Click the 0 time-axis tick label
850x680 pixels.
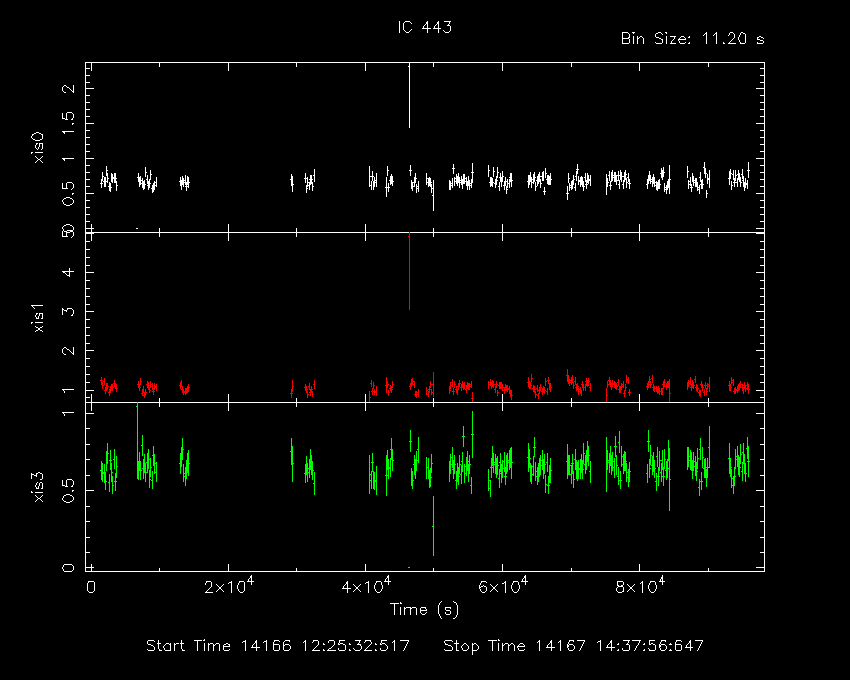91,587
